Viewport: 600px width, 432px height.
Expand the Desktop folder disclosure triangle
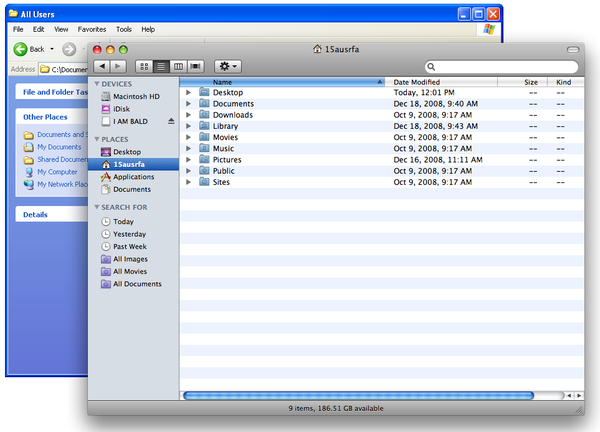[188, 92]
